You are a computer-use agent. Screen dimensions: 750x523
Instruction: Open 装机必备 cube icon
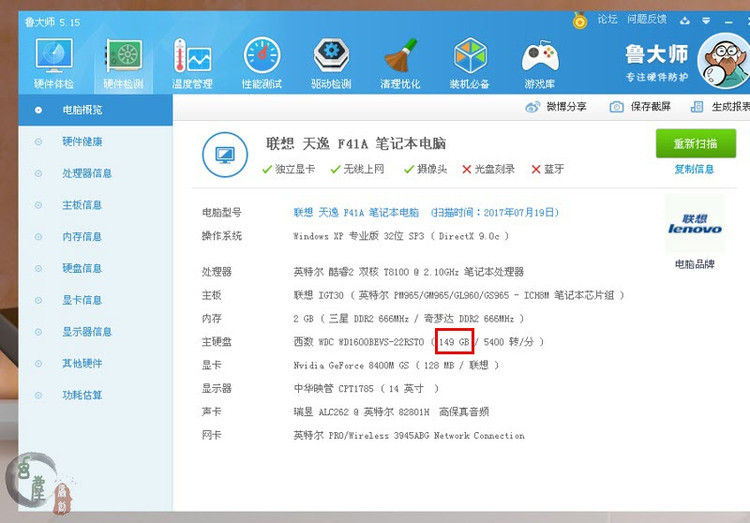[x=470, y=64]
